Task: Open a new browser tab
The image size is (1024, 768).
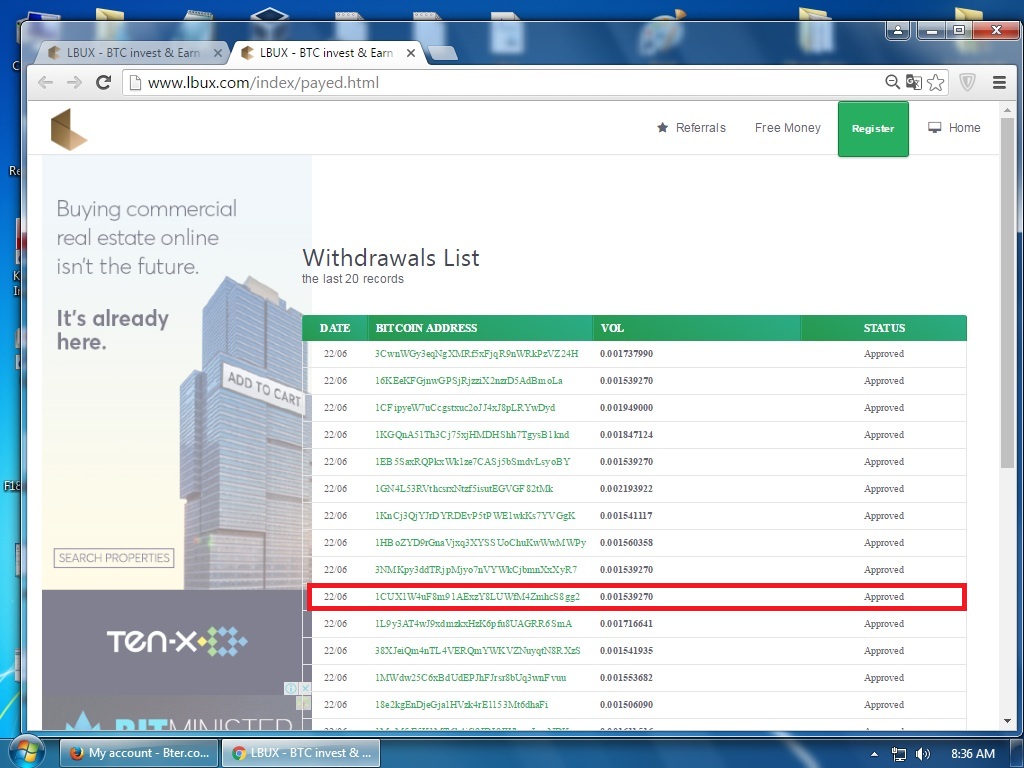Action: click(x=443, y=53)
